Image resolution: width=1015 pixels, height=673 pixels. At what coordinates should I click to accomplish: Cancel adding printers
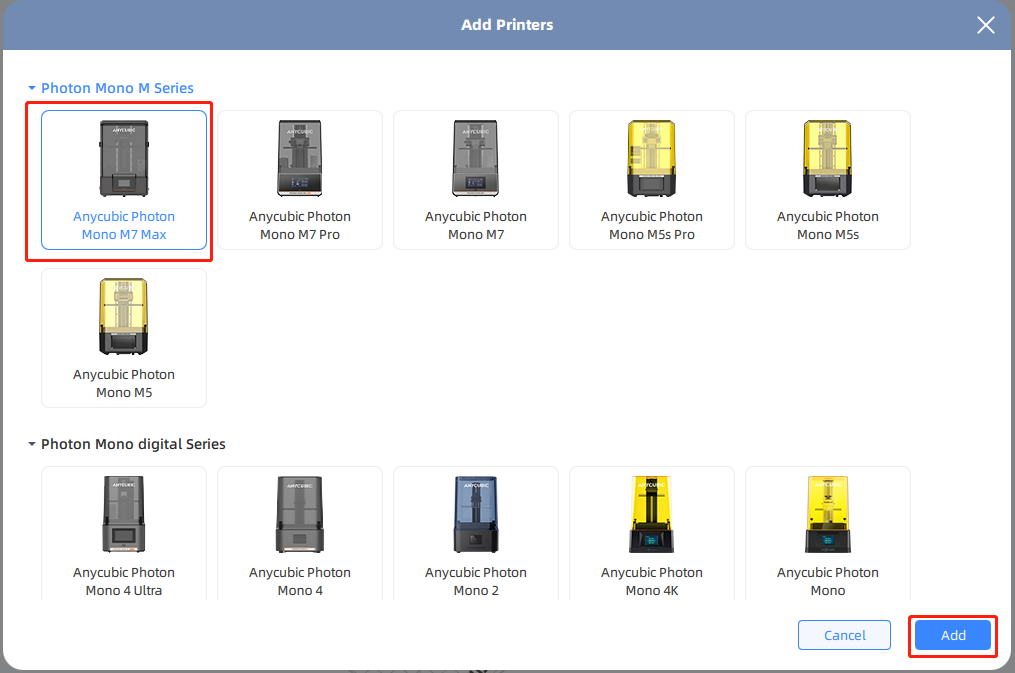tap(844, 635)
